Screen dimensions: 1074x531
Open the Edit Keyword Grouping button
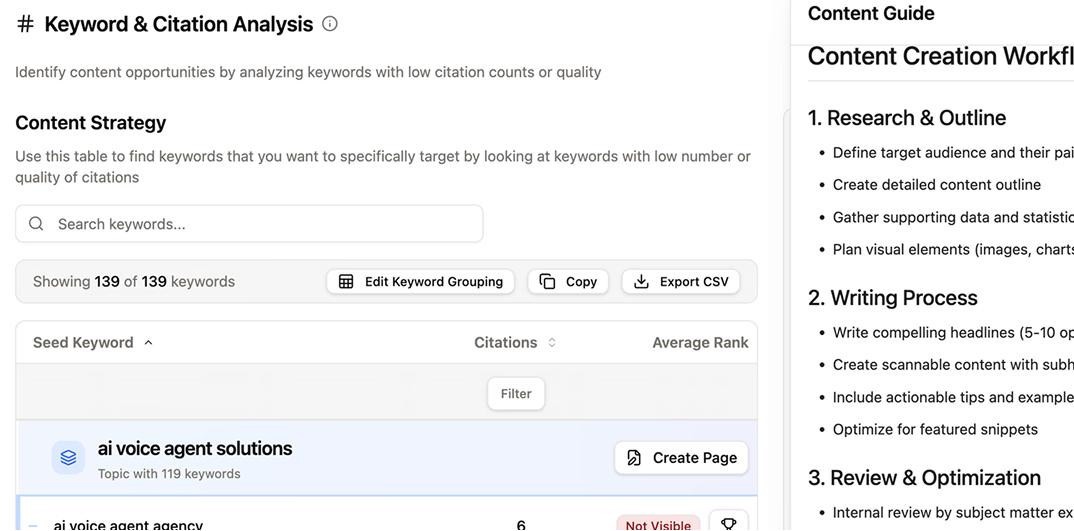[420, 282]
